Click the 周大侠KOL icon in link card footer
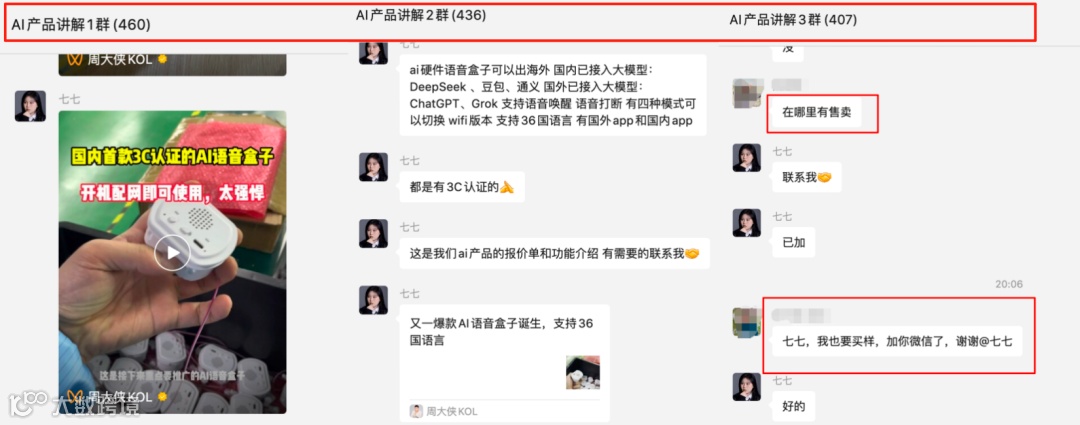Viewport: 1080px width, 425px height. (416, 411)
